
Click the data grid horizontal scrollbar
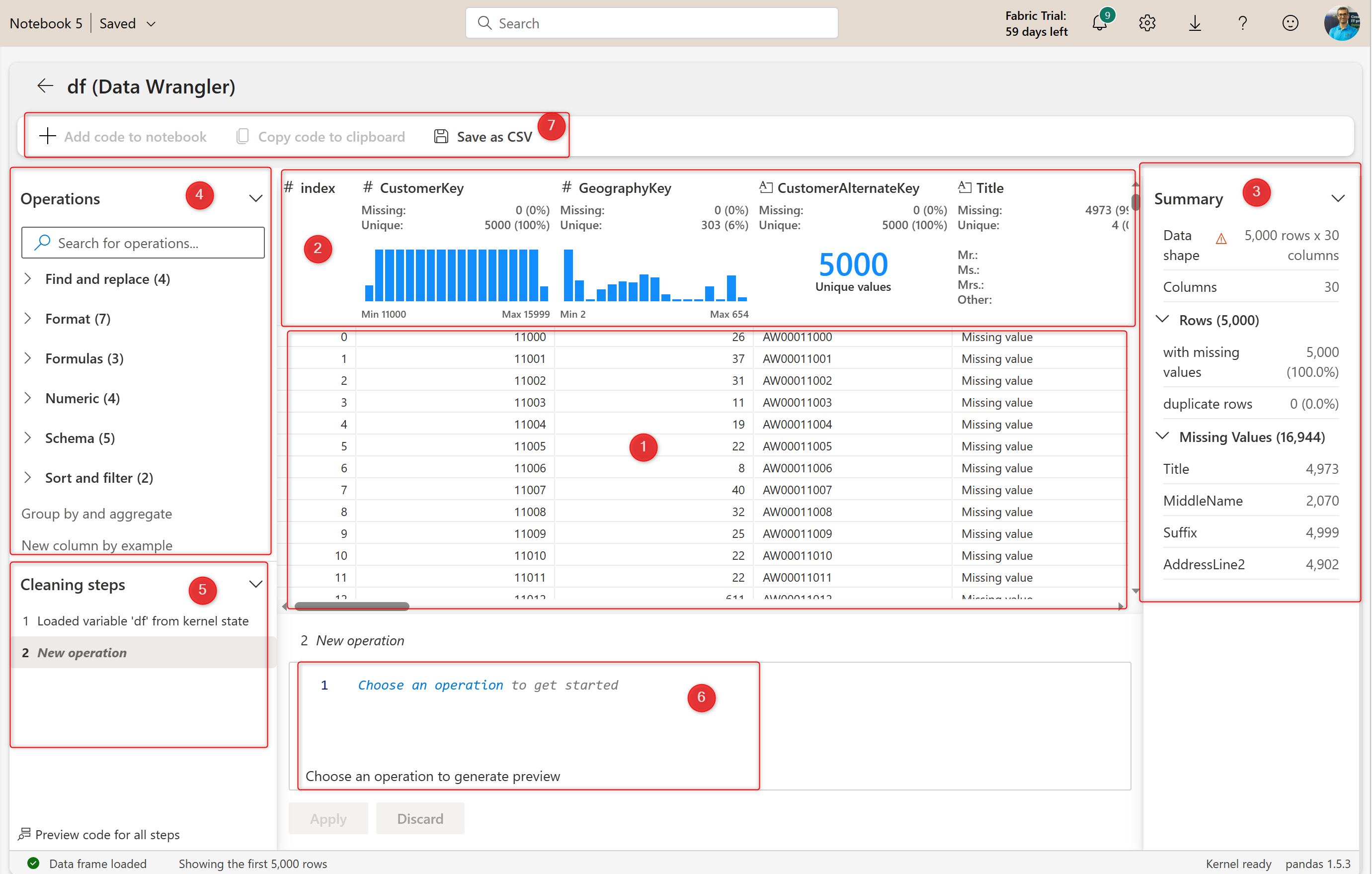pos(351,607)
